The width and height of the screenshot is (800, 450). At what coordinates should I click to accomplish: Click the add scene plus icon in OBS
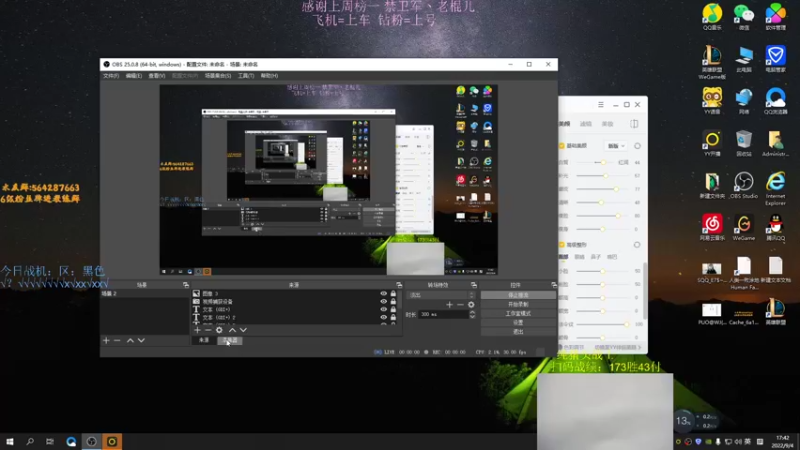click(x=106, y=340)
